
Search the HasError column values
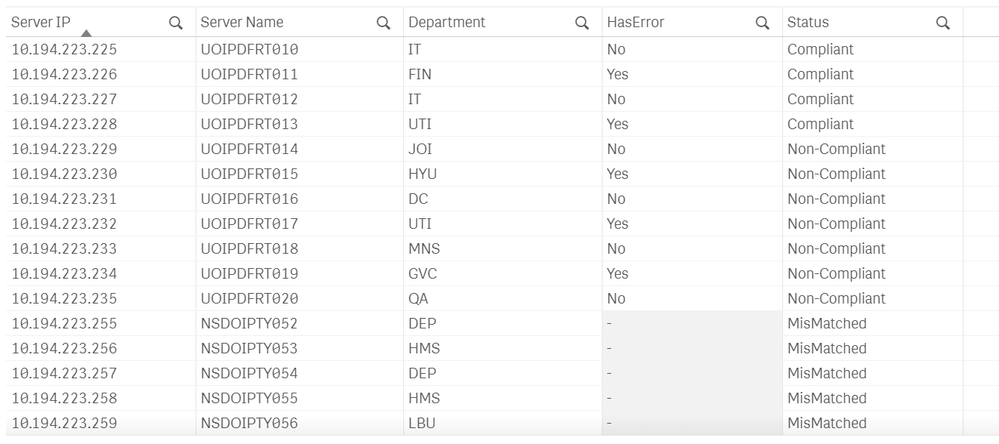click(762, 23)
